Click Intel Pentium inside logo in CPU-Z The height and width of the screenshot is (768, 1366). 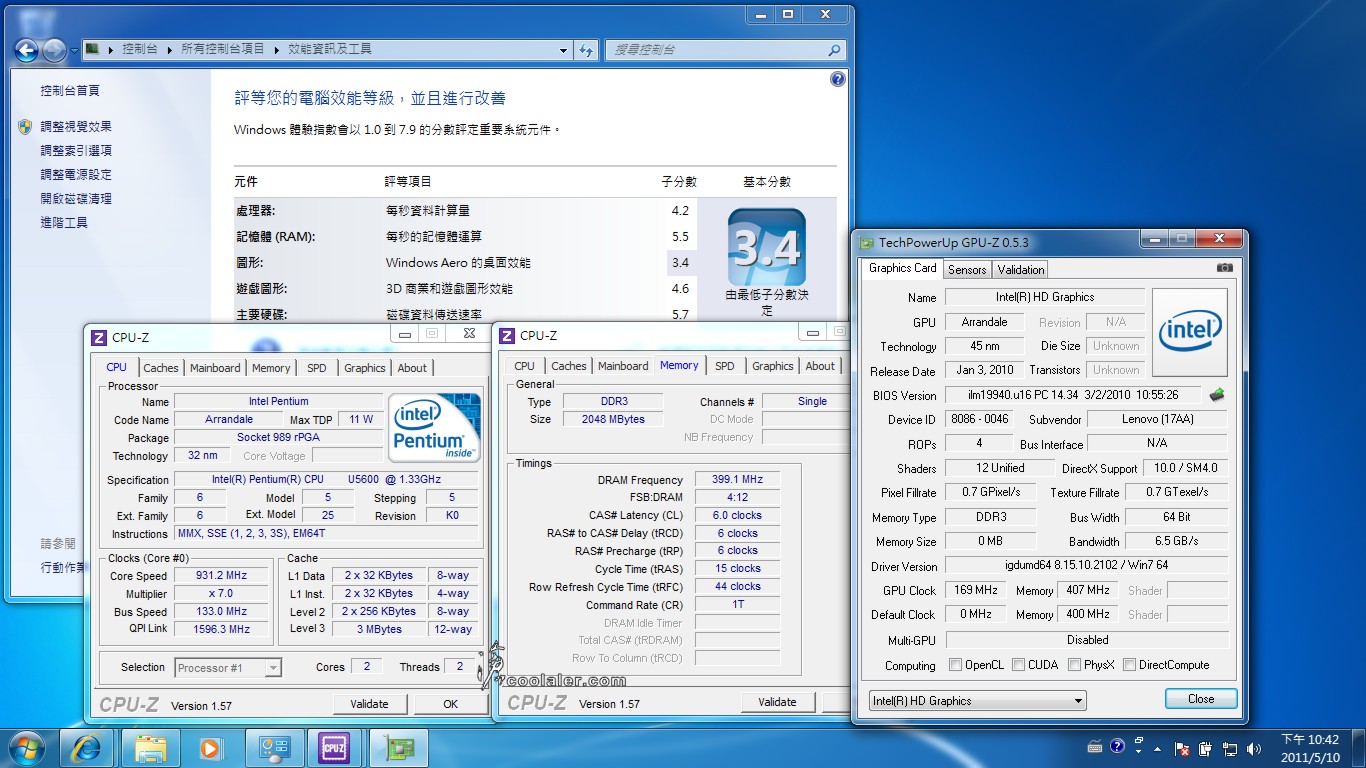(434, 428)
